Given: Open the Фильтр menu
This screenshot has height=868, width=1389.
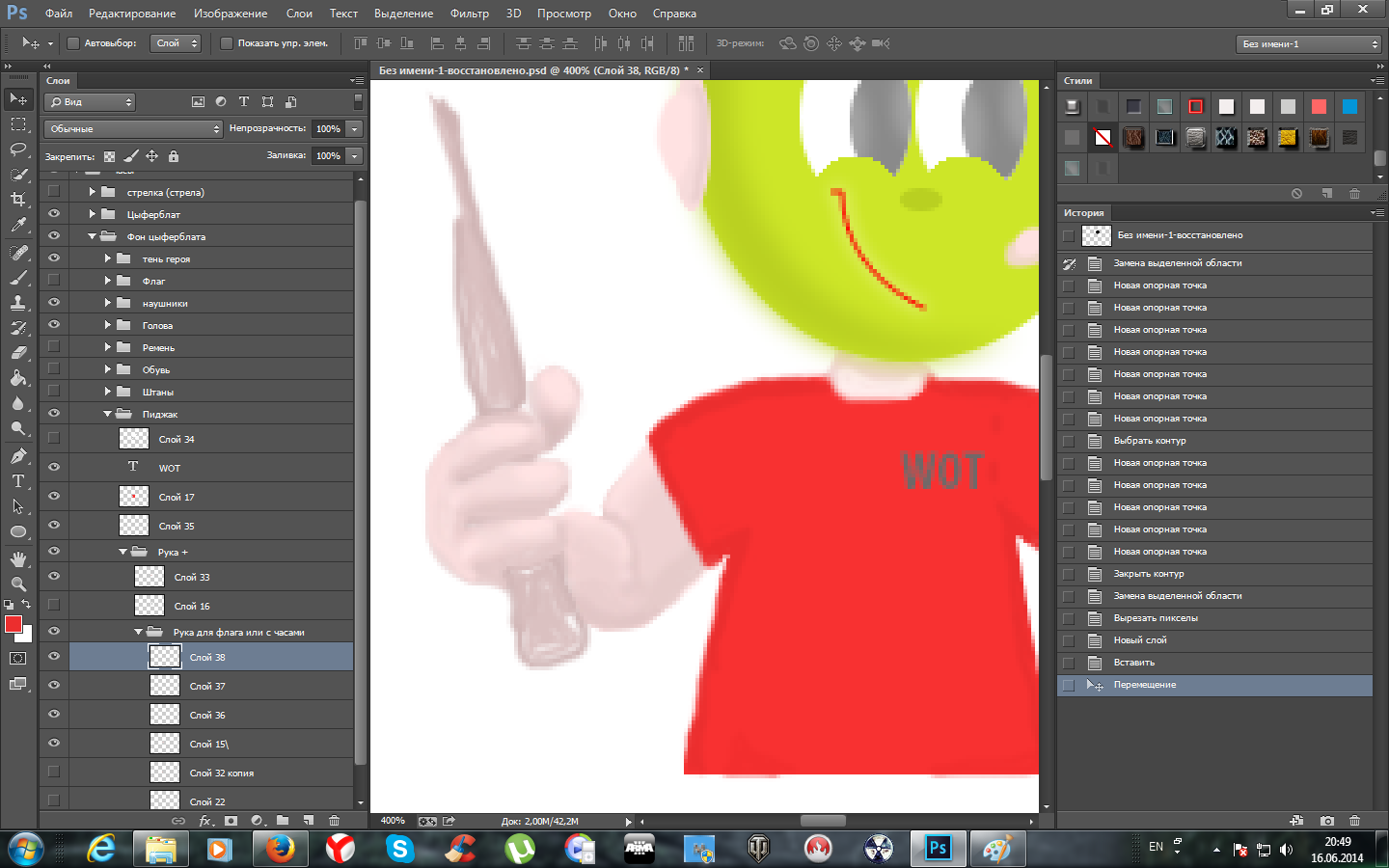Looking at the screenshot, I should tap(470, 14).
